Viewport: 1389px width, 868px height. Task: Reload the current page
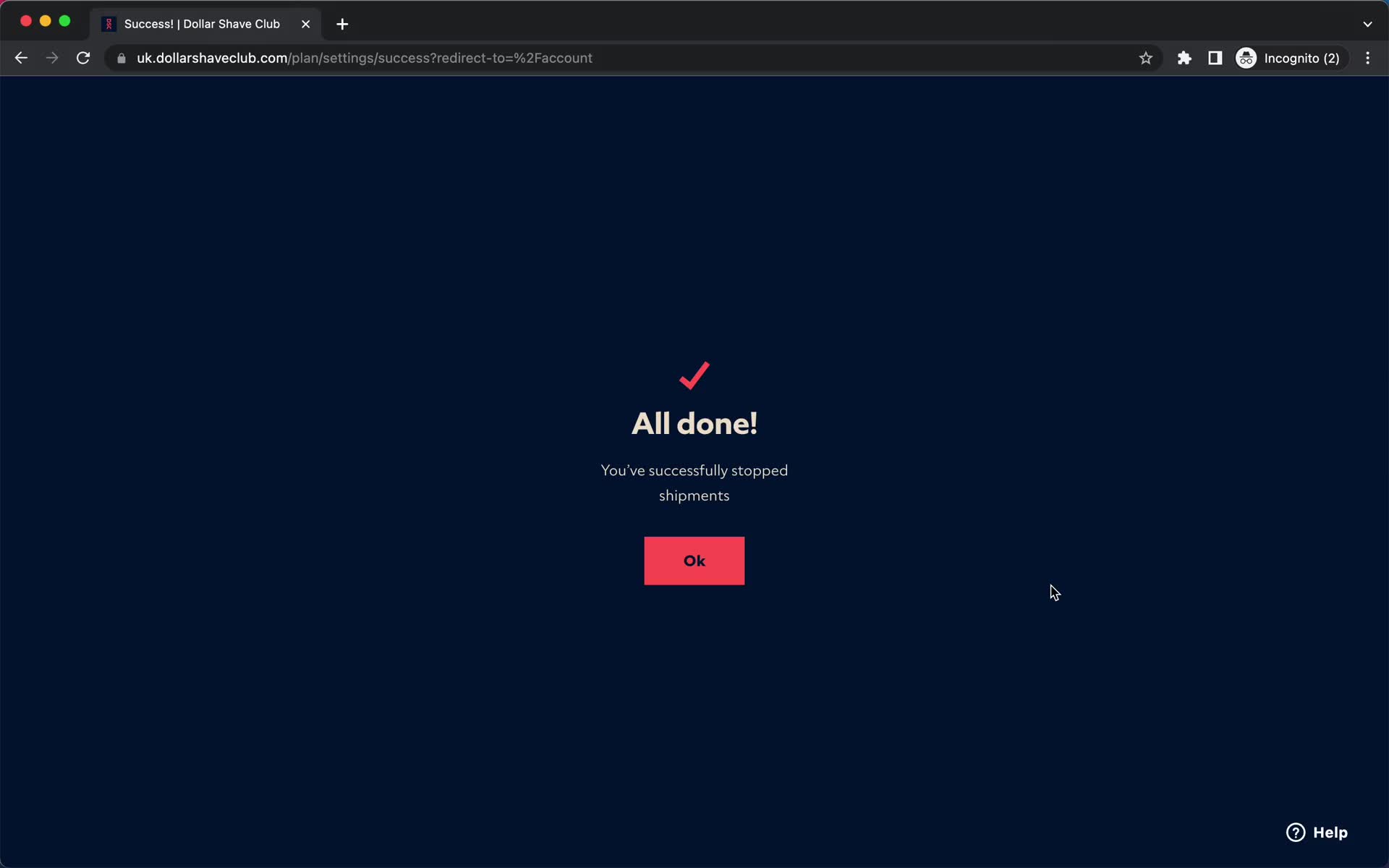83,58
